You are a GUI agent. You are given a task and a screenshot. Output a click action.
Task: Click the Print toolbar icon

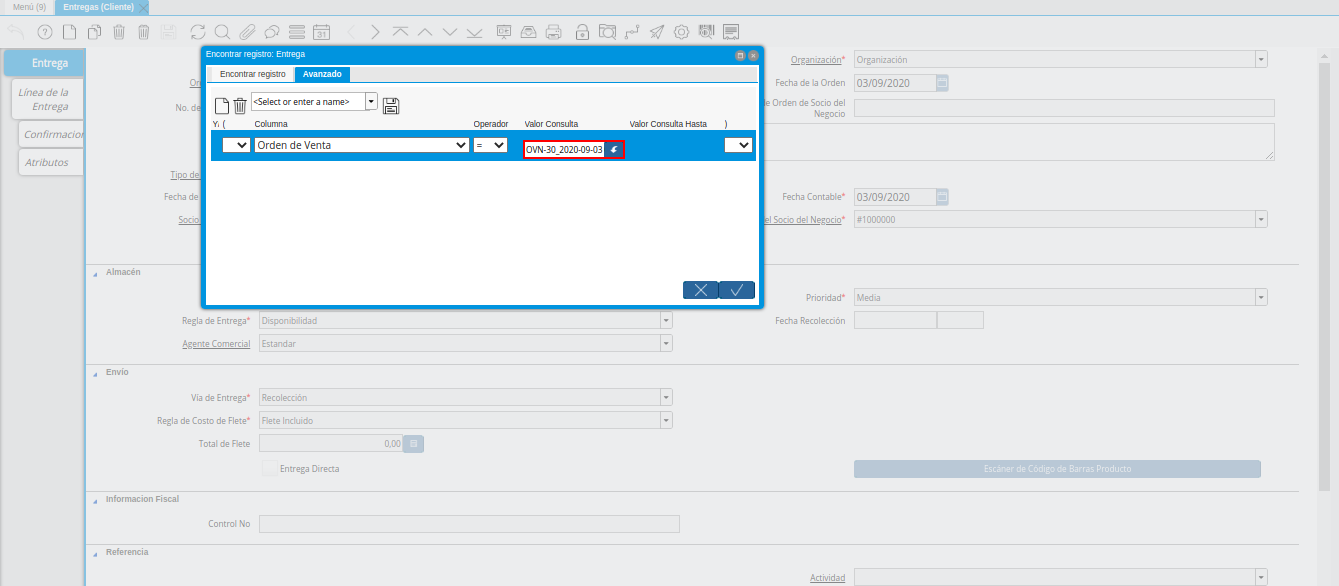tap(554, 32)
